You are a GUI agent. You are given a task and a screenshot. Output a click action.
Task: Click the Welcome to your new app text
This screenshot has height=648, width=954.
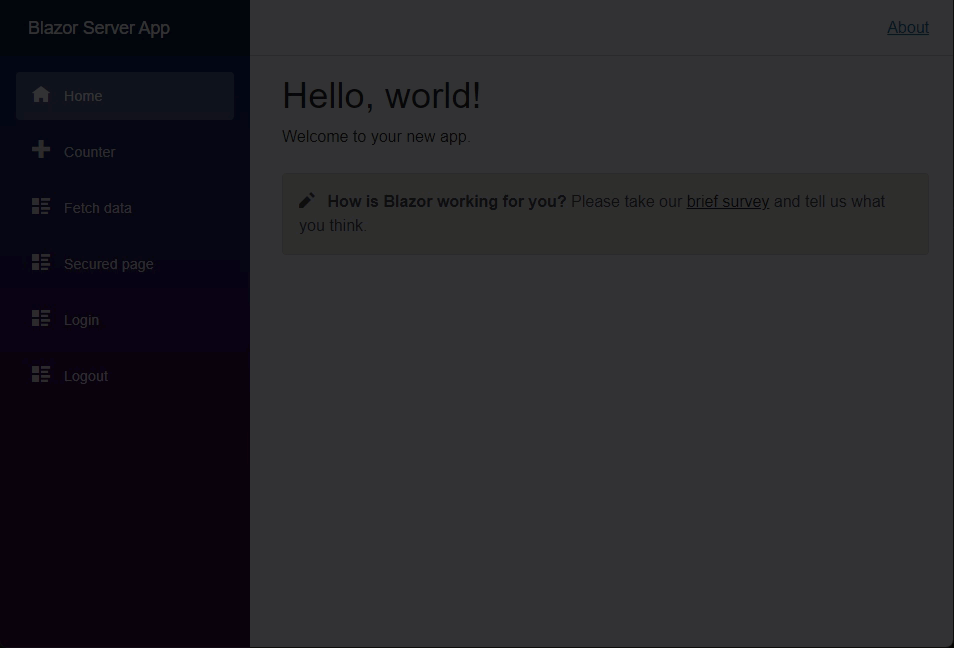(x=376, y=136)
